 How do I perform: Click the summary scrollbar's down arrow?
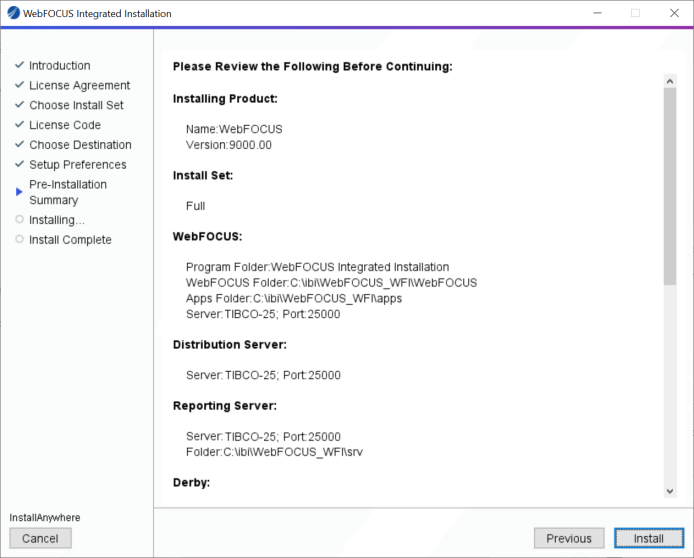[670, 490]
